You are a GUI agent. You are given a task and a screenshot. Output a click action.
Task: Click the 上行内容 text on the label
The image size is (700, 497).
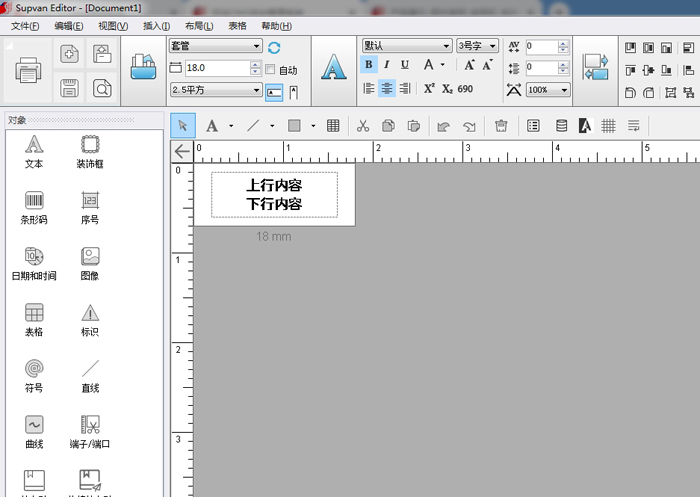pyautogui.click(x=274, y=186)
